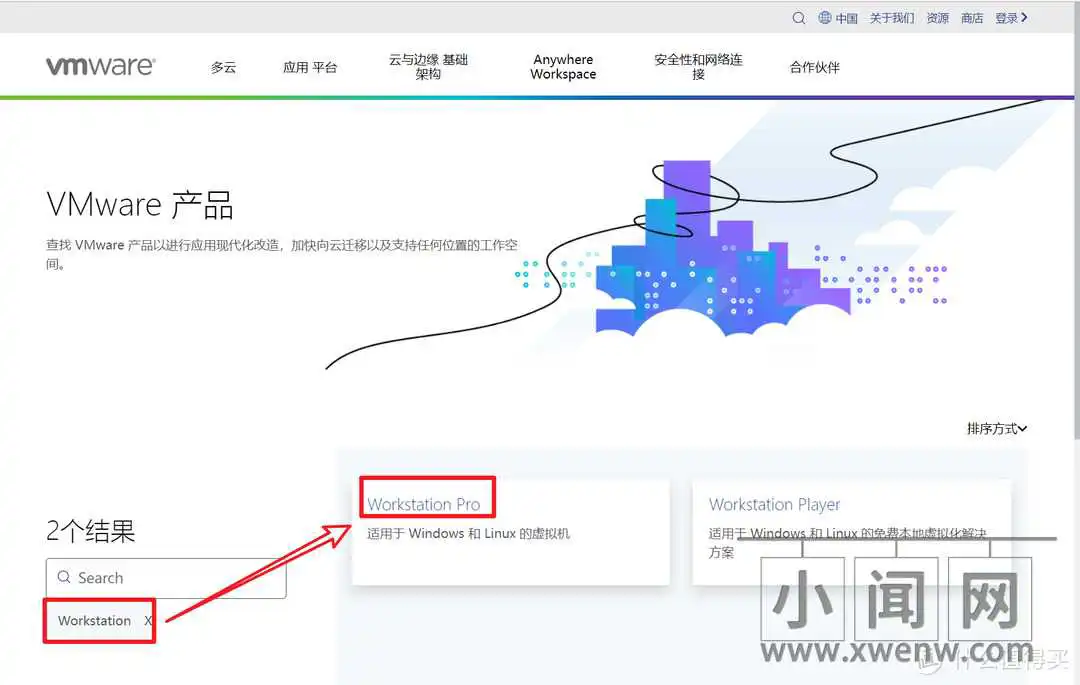The image size is (1080, 685).
Task: Expand the 排序方式 sort dropdown
Action: 997,429
